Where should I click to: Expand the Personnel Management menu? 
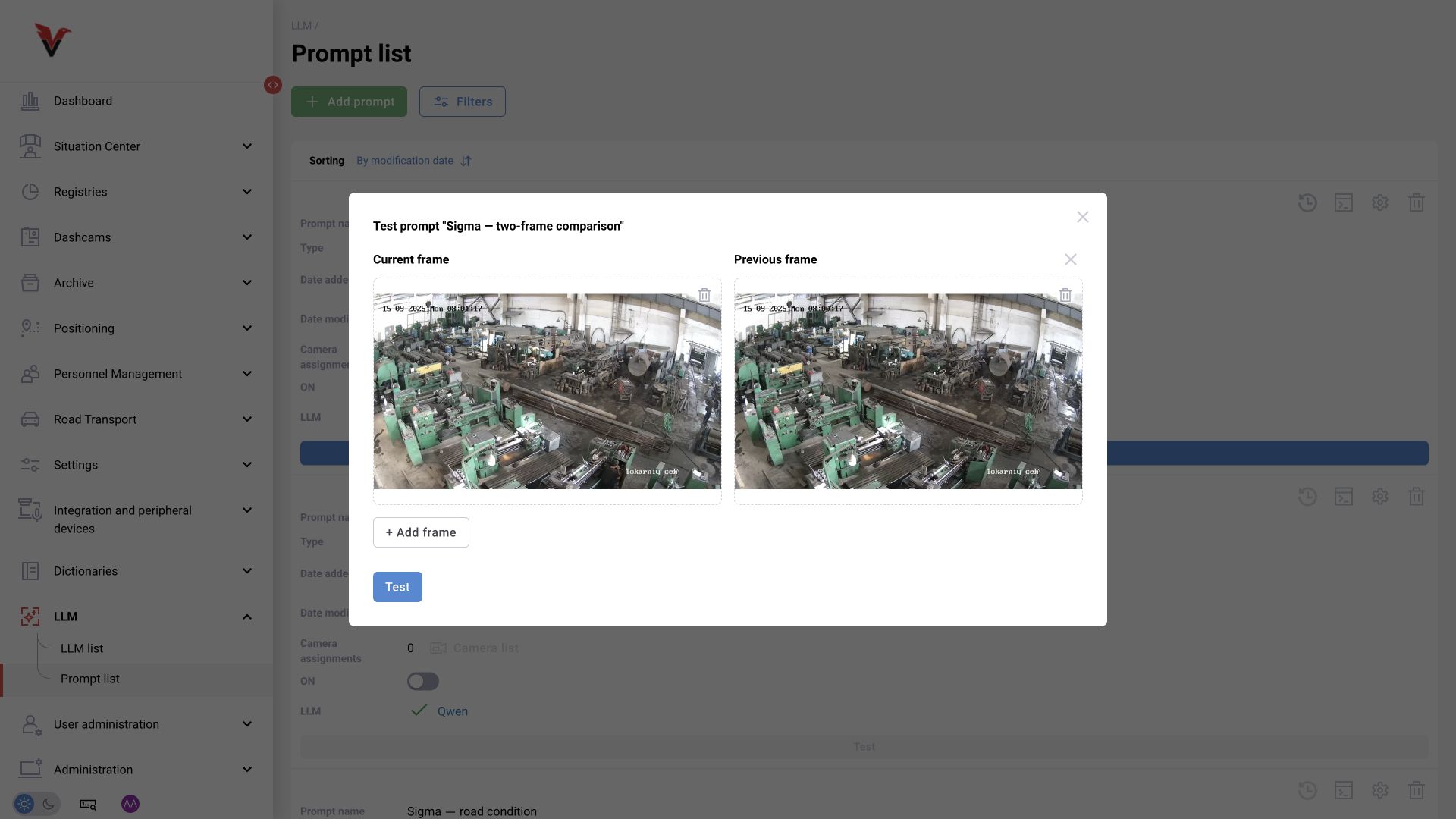pos(136,374)
